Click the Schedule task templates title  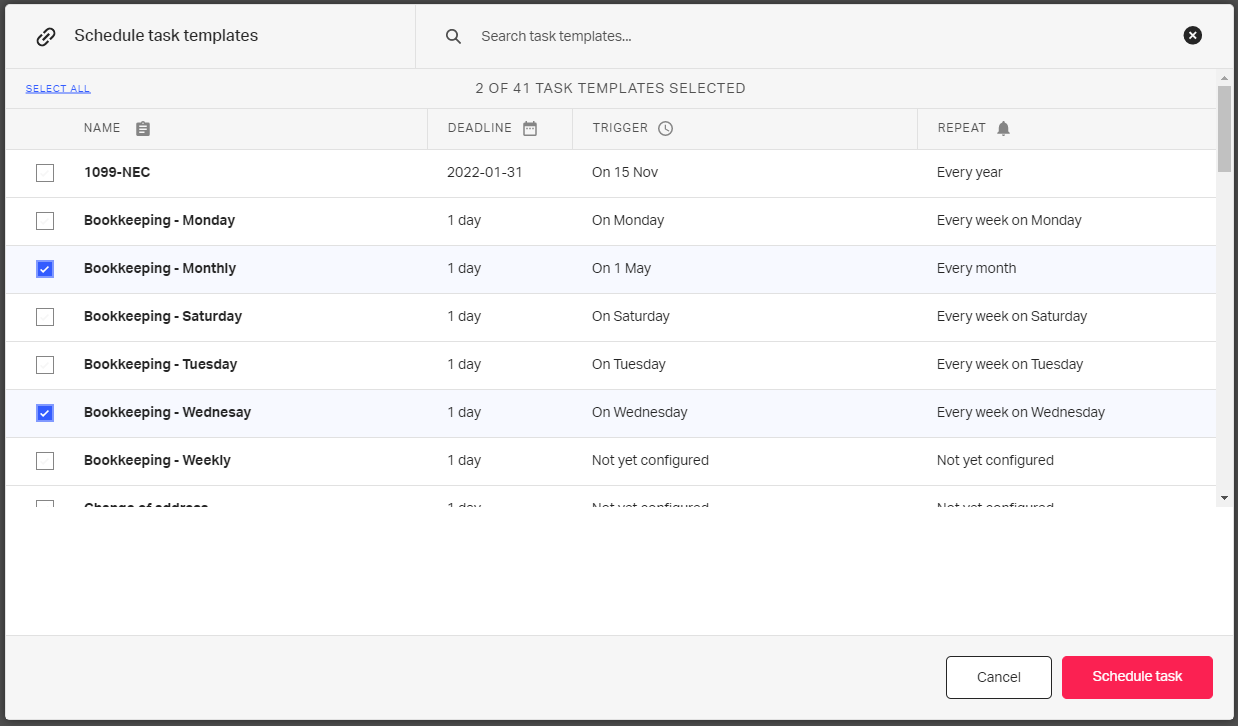[166, 36]
